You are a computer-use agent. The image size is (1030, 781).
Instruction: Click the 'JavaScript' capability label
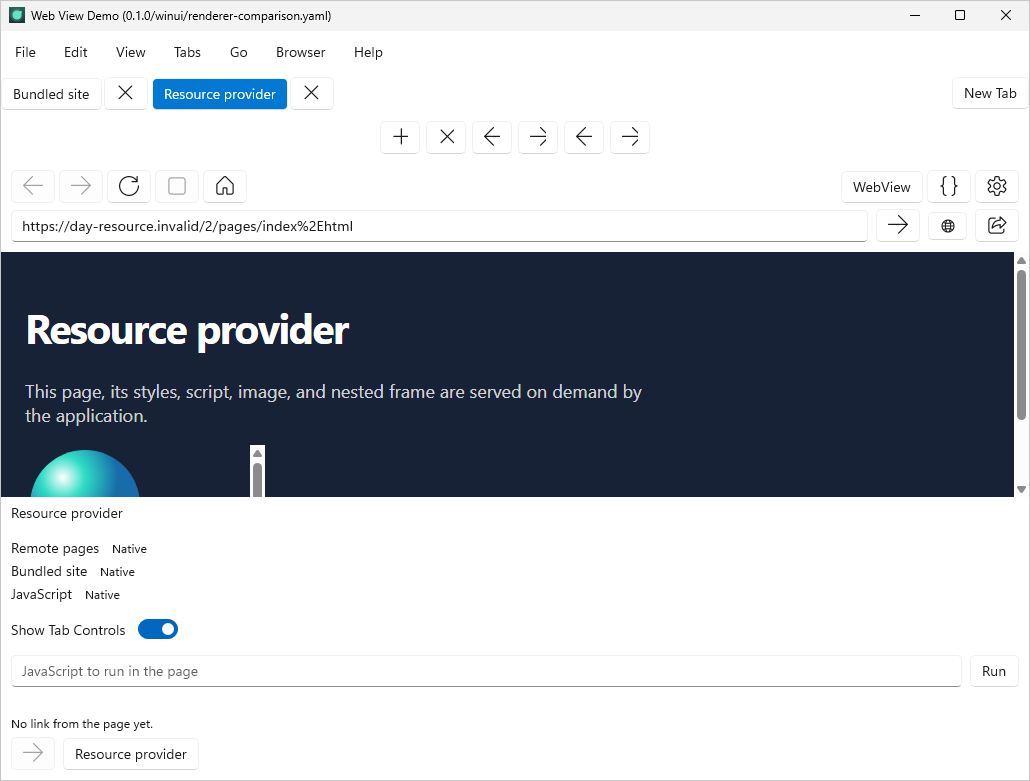coord(41,594)
